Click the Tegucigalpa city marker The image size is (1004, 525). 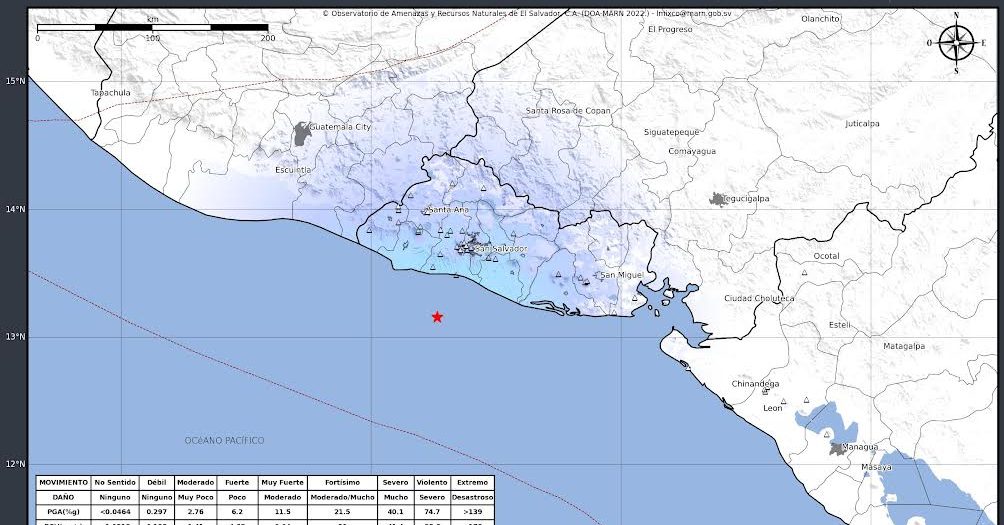pyautogui.click(x=718, y=200)
